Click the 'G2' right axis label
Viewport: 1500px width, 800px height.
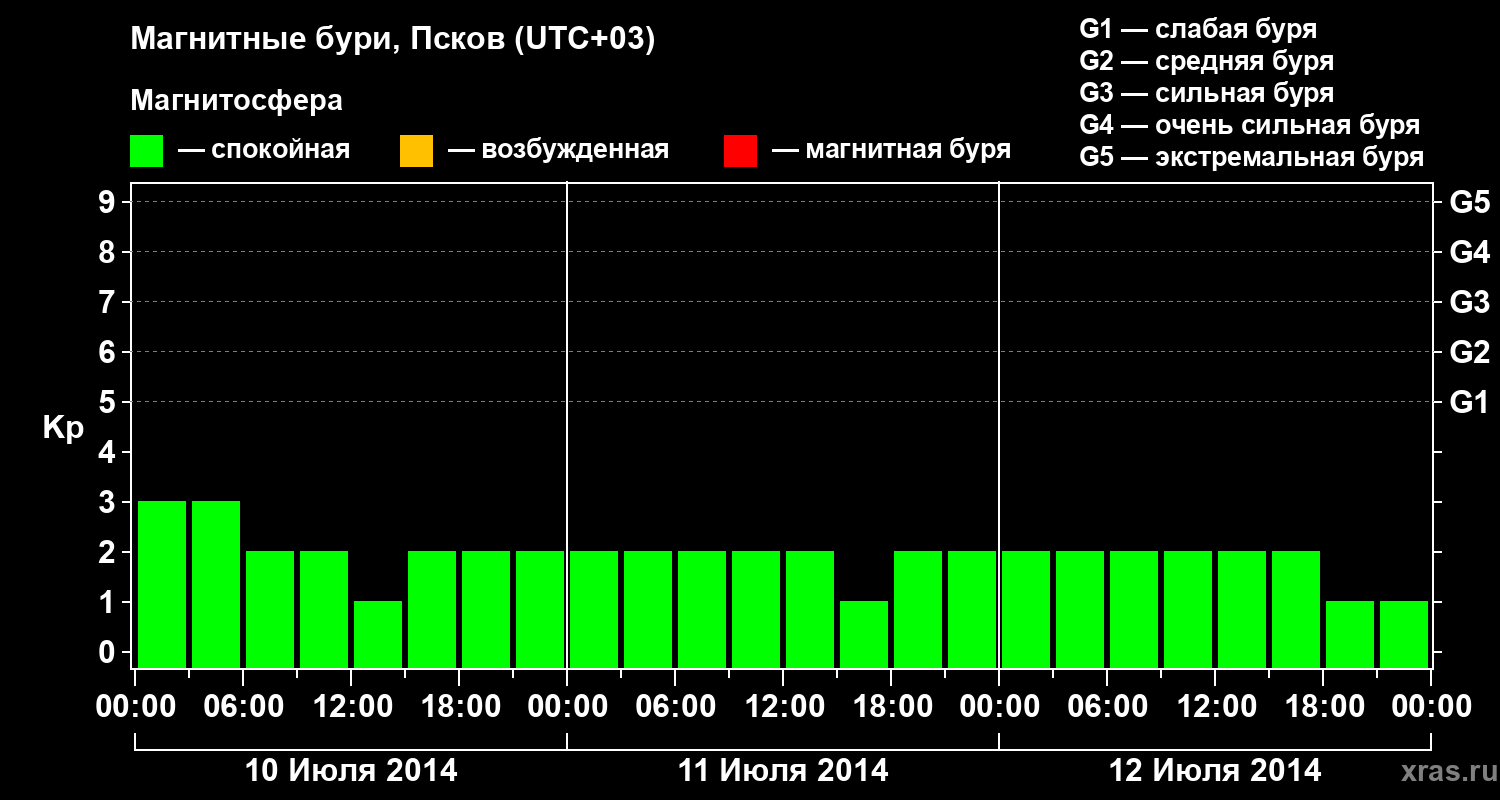(x=1469, y=352)
